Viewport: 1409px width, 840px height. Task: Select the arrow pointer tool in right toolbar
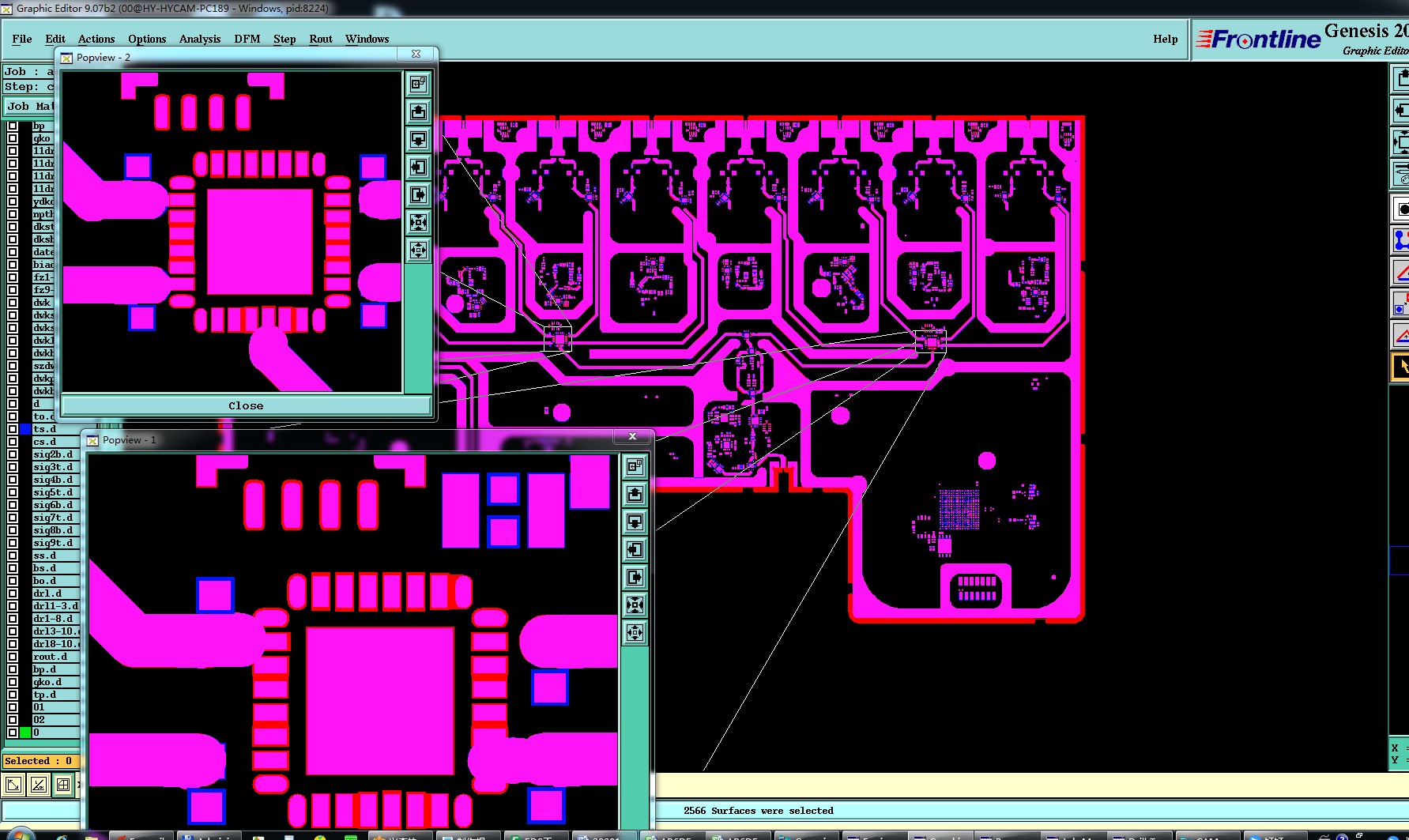pyautogui.click(x=1400, y=366)
